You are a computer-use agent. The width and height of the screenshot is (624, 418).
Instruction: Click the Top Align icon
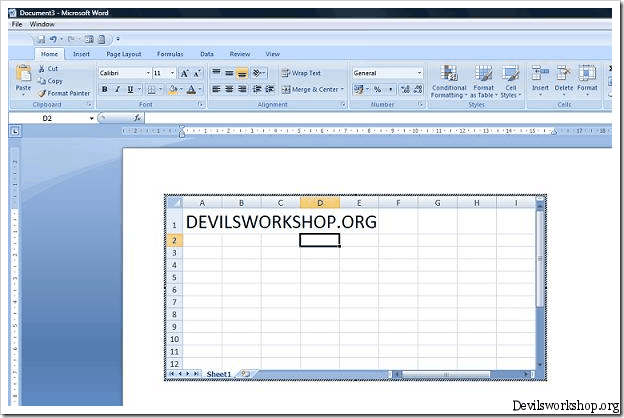click(216, 73)
